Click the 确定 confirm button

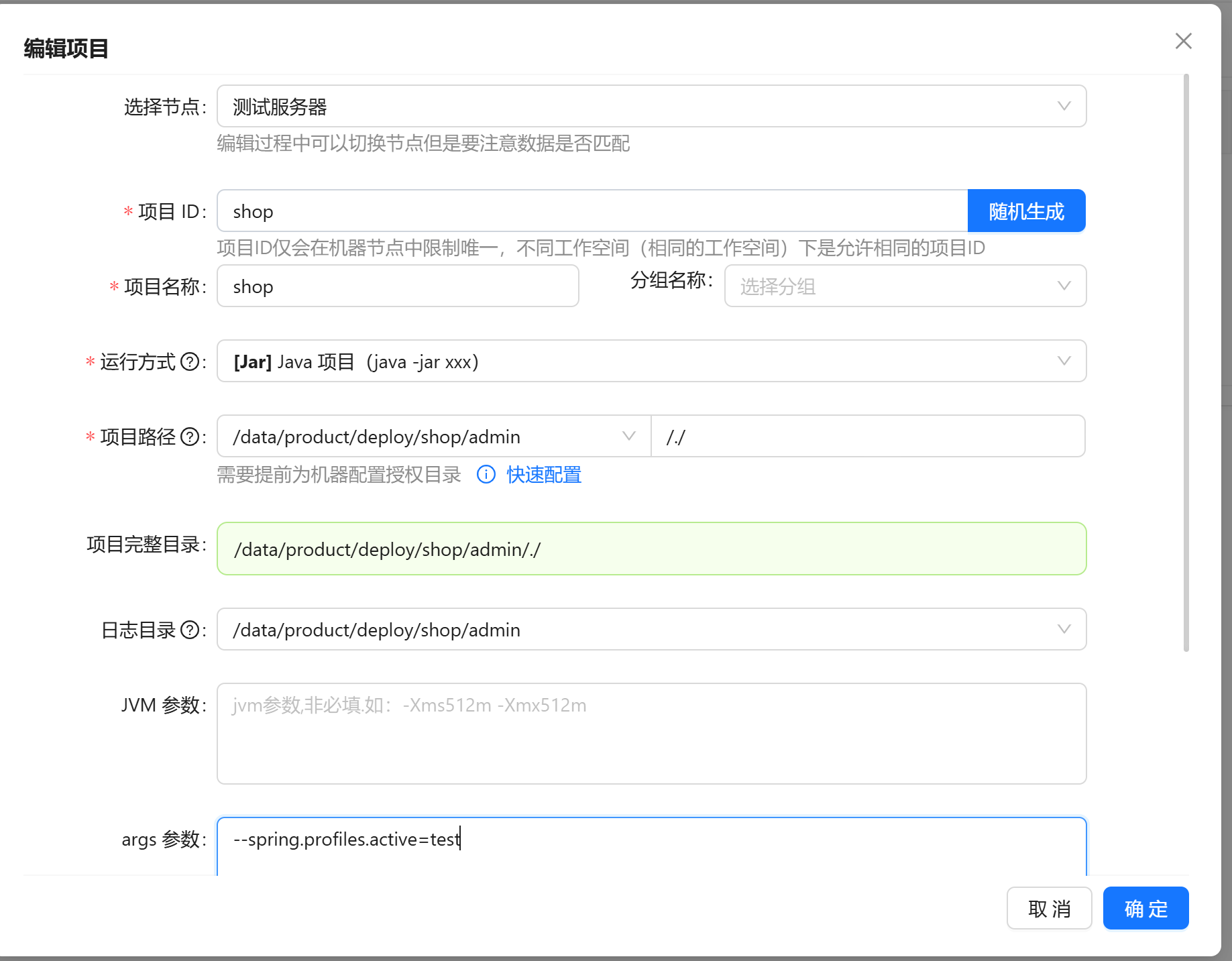tap(1145, 908)
